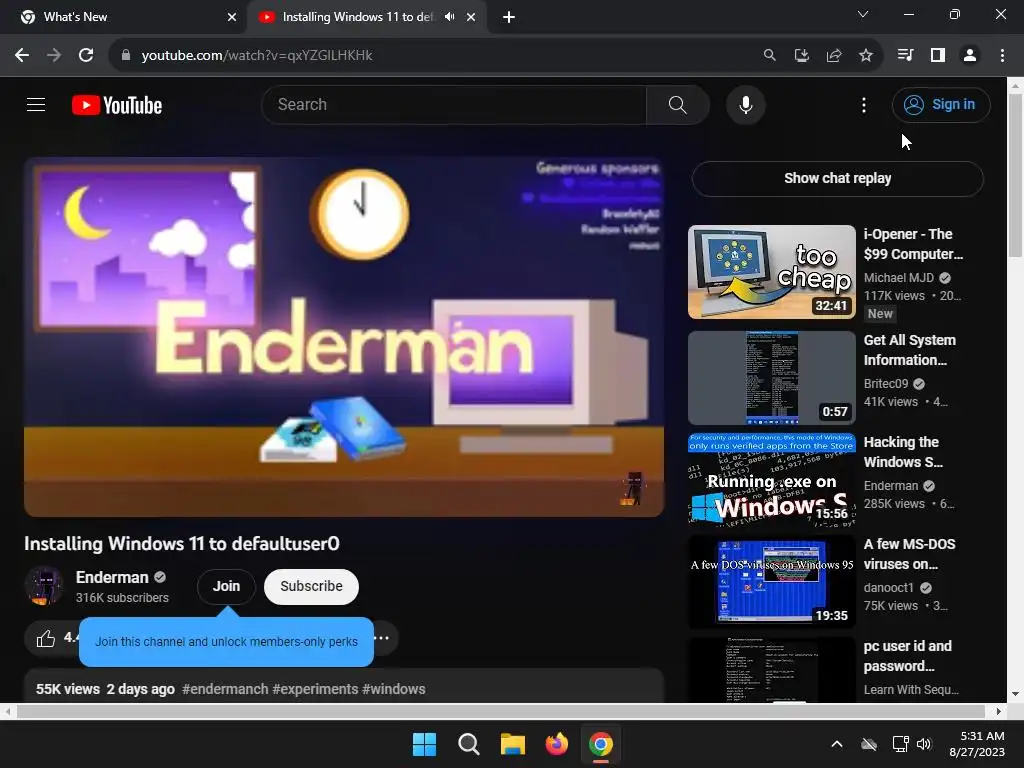Viewport: 1024px width, 768px height.
Task: Click the YouTube search magnifier button
Action: (678, 104)
